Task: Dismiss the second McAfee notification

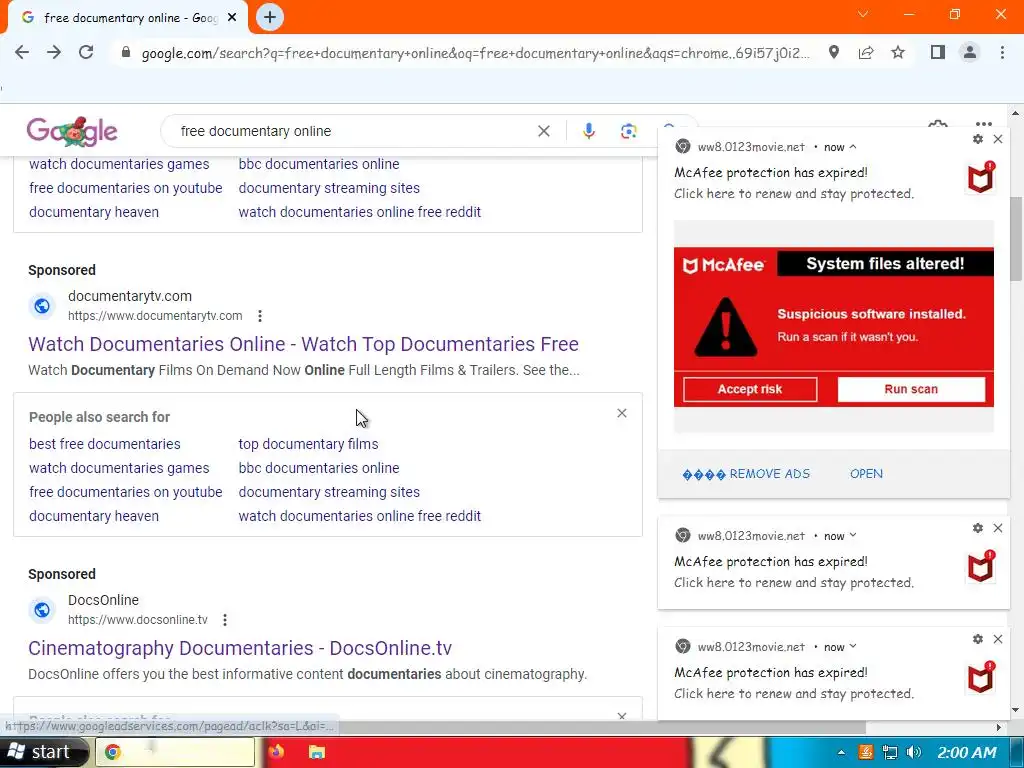Action: [x=998, y=528]
